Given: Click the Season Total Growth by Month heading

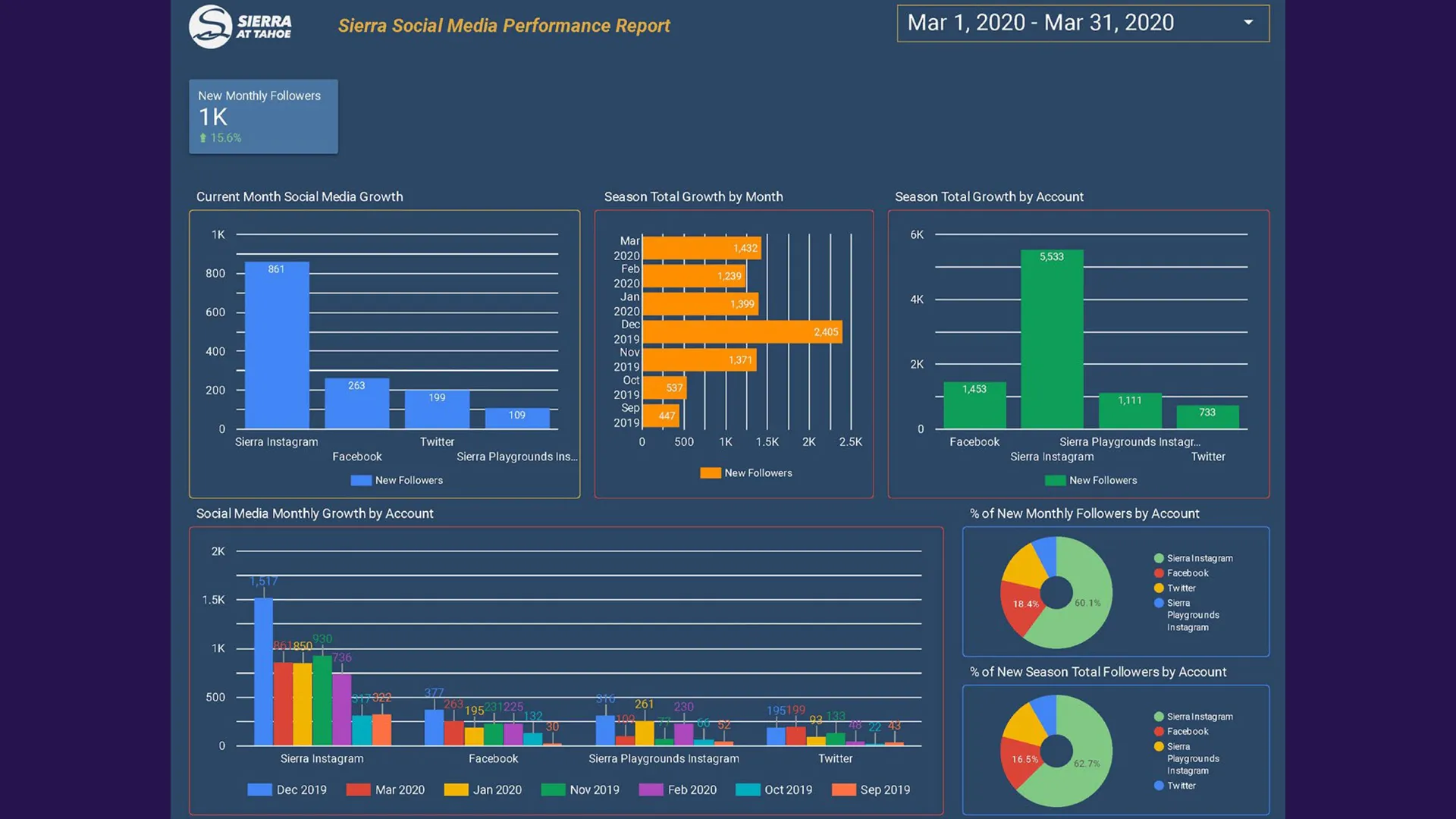Looking at the screenshot, I should [x=693, y=196].
